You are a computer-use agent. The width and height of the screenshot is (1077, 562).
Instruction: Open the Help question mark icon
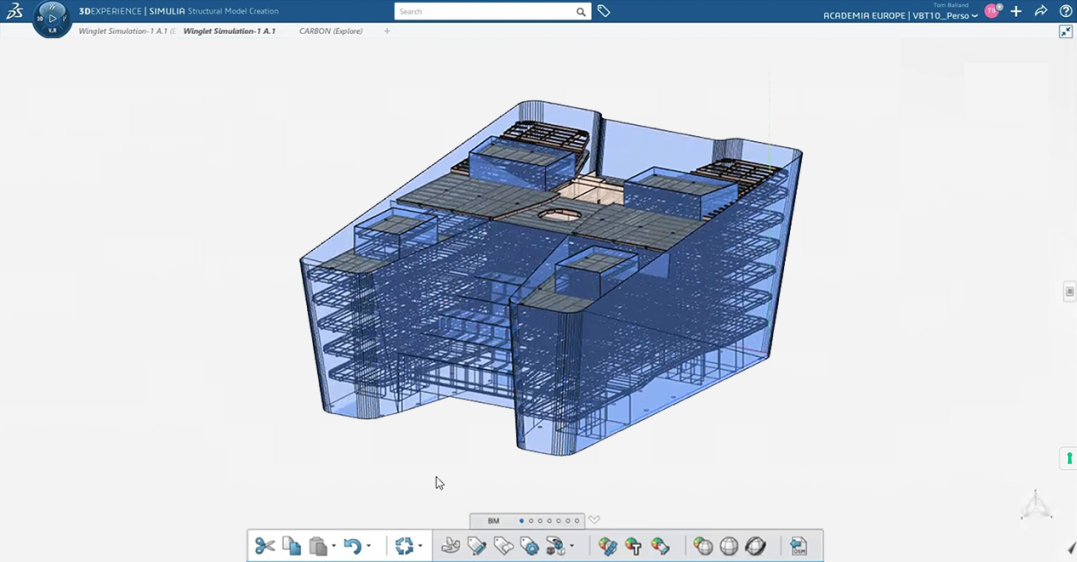click(1065, 11)
